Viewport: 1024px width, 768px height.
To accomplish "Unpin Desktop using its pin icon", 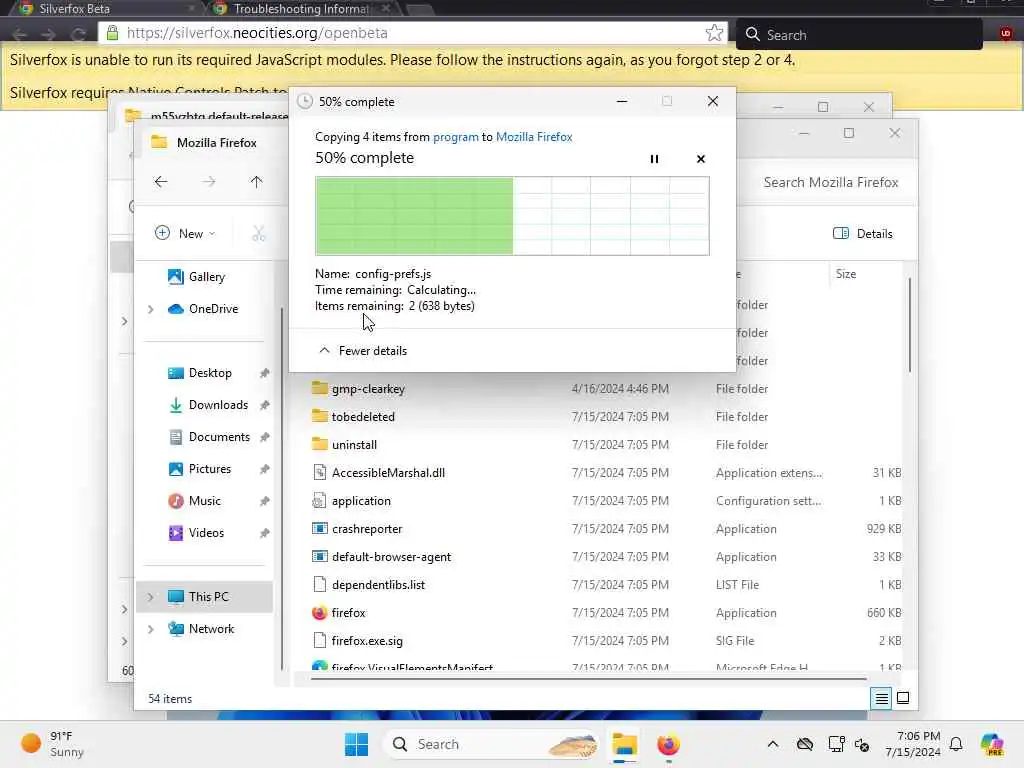I will tap(264, 373).
